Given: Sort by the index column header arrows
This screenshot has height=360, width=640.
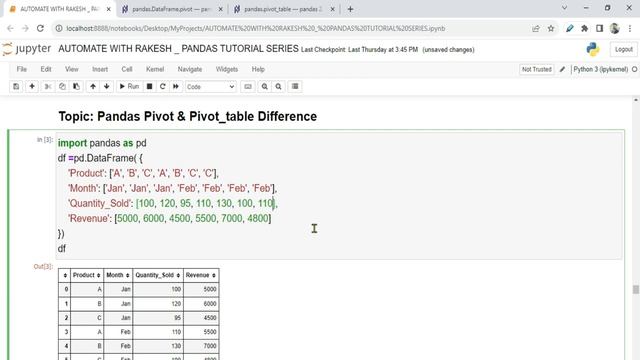Looking at the screenshot, I should coord(65,276).
